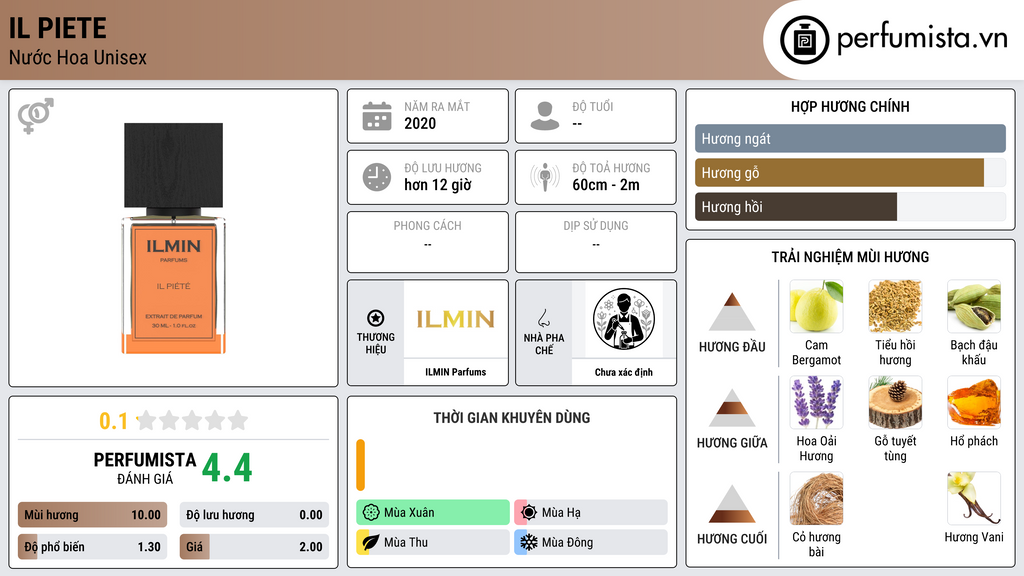Click the hơn 12 giờ longevity value
The width and height of the screenshot is (1024, 576).
click(438, 185)
